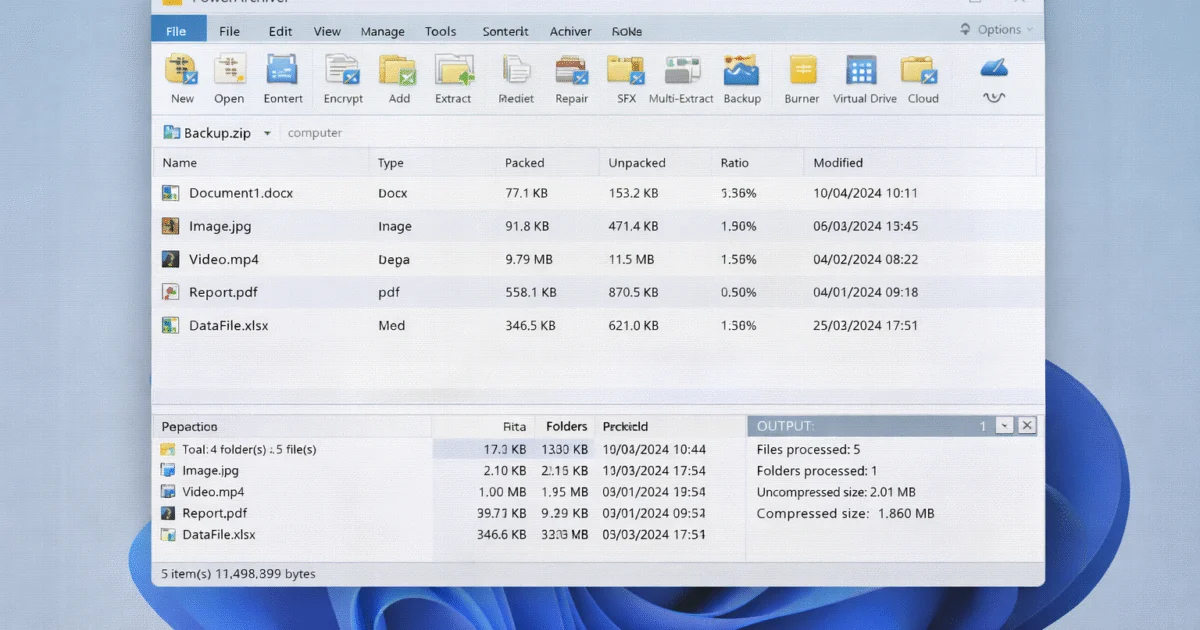Close the OUTPUT panel
Viewport: 1200px width, 630px height.
pos(1027,426)
